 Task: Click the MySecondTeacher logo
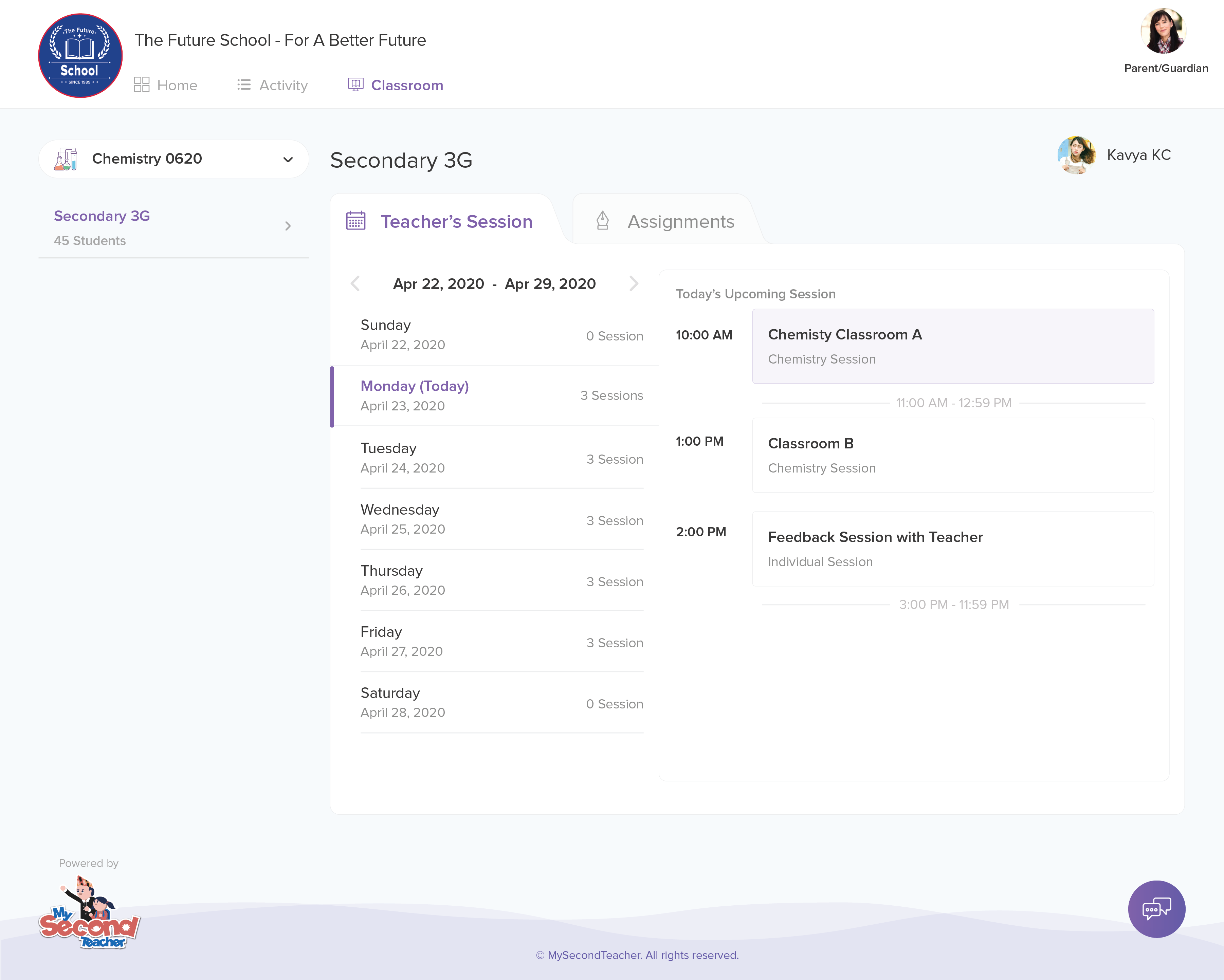pos(89,912)
